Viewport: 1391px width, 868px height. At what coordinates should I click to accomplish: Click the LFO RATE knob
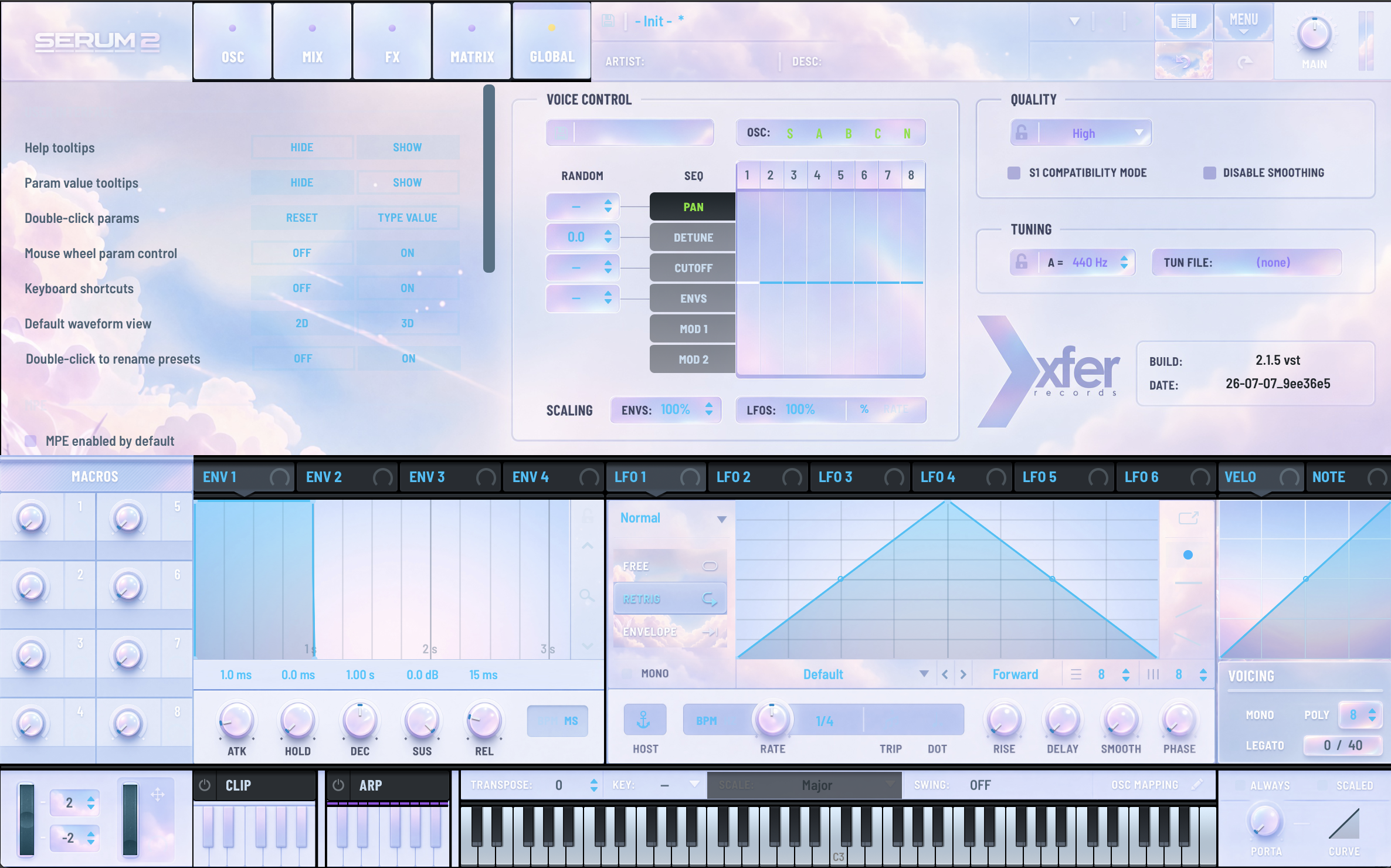772,720
